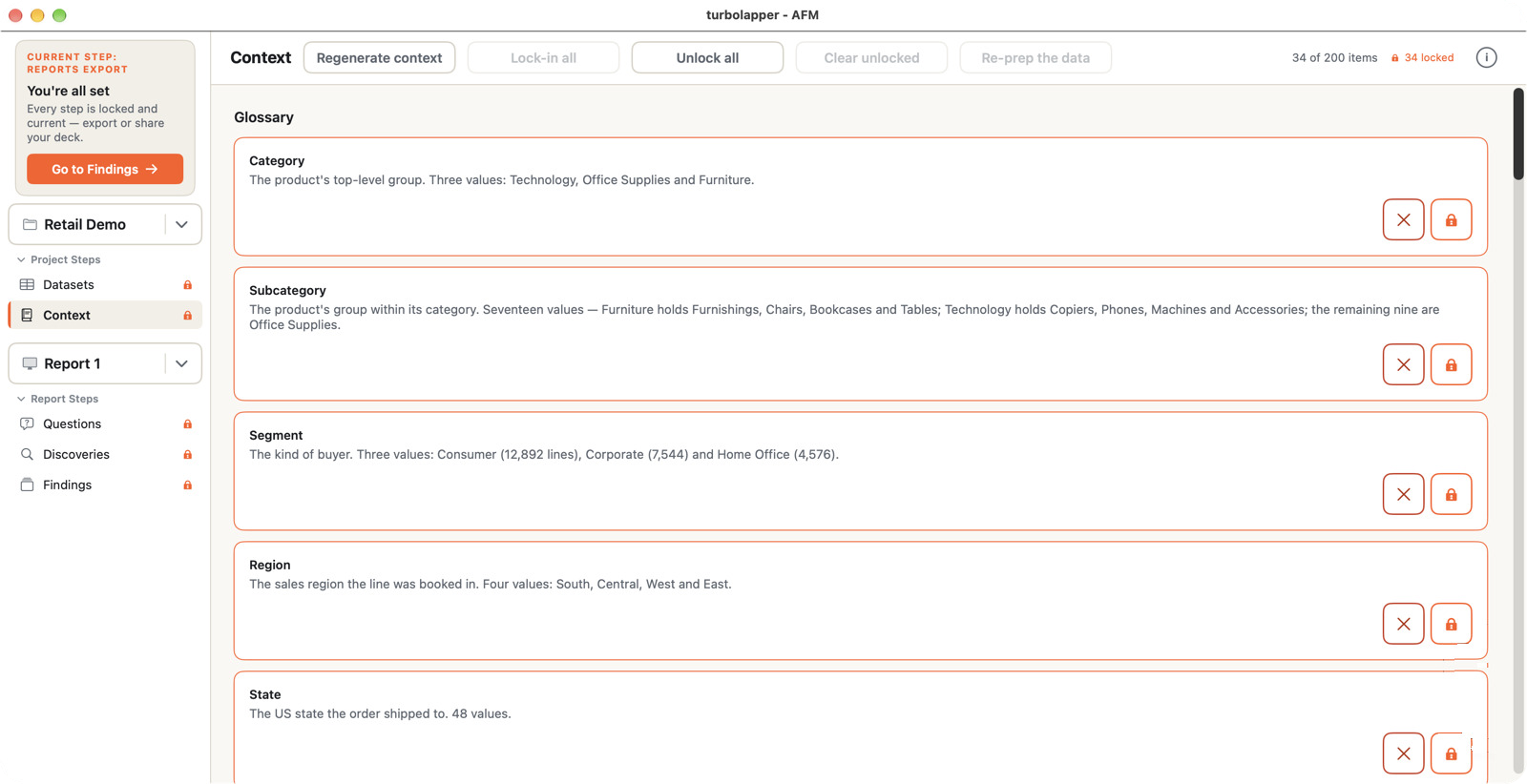This screenshot has width=1527, height=784.
Task: Toggle lock on State entry
Action: click(x=1451, y=753)
